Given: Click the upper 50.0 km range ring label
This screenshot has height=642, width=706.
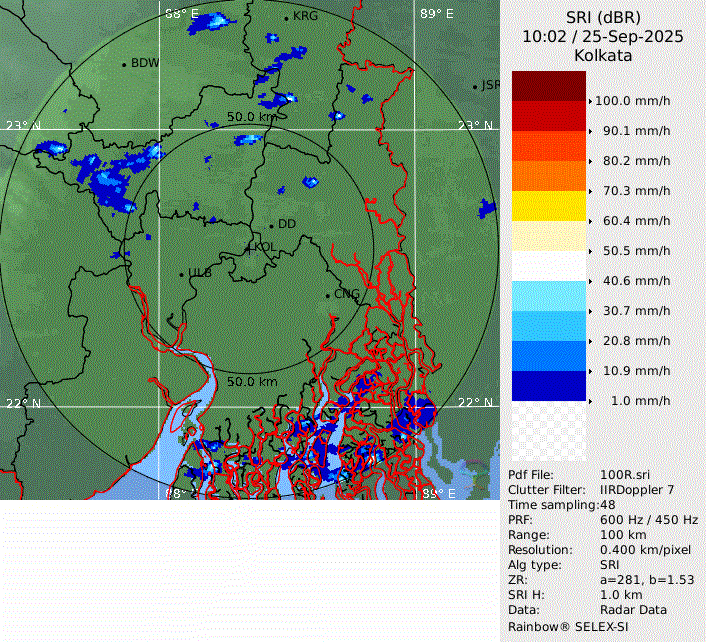Looking at the screenshot, I should (252, 117).
